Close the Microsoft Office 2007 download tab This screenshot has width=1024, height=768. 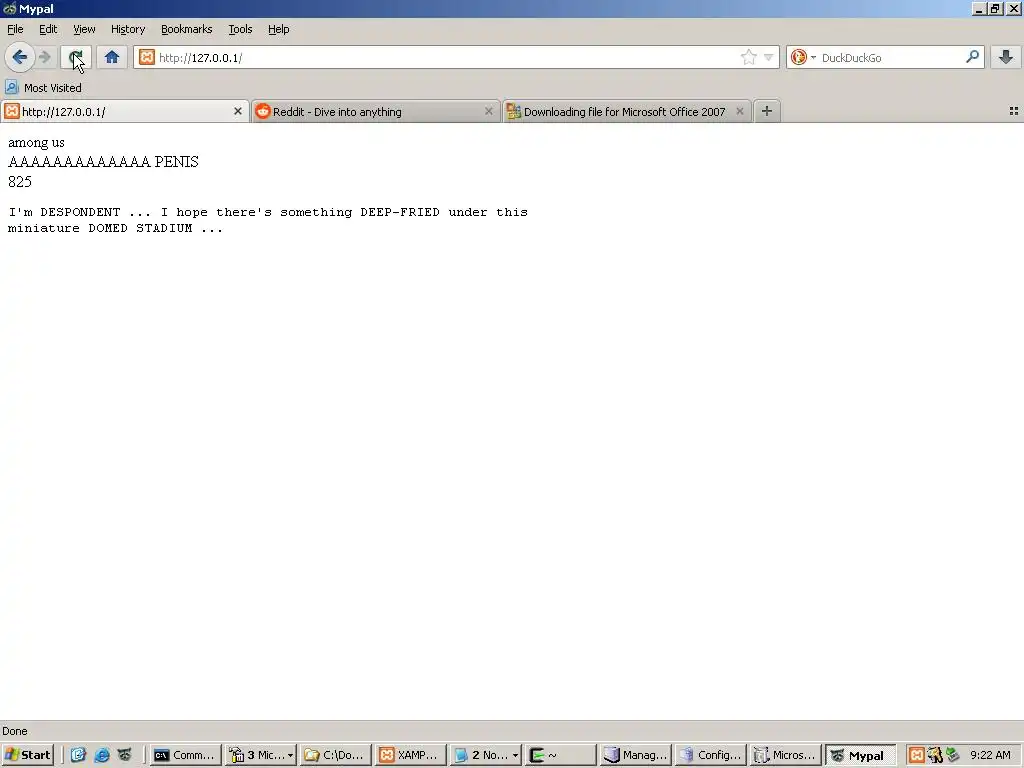tap(739, 112)
